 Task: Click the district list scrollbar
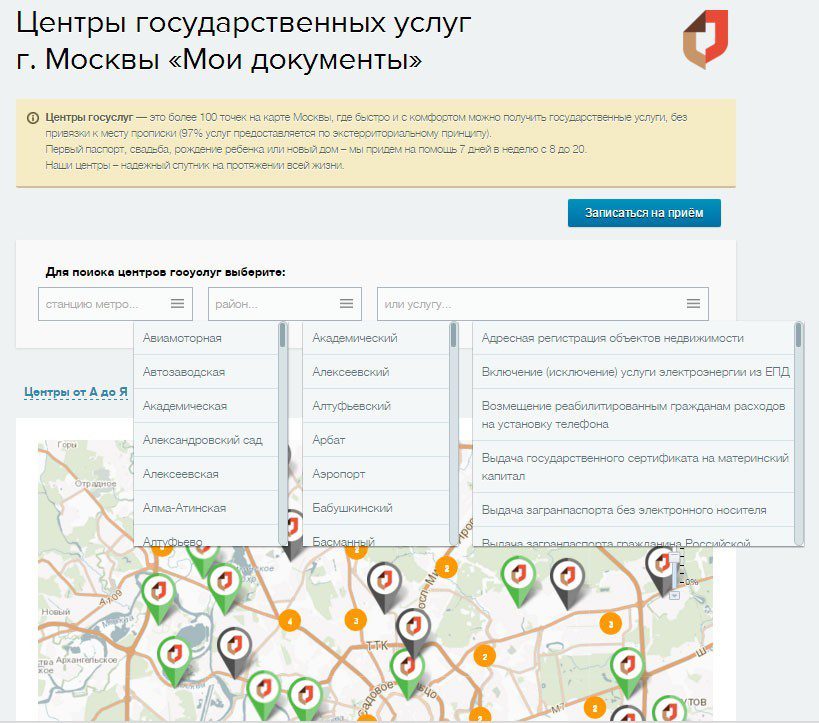click(x=453, y=434)
